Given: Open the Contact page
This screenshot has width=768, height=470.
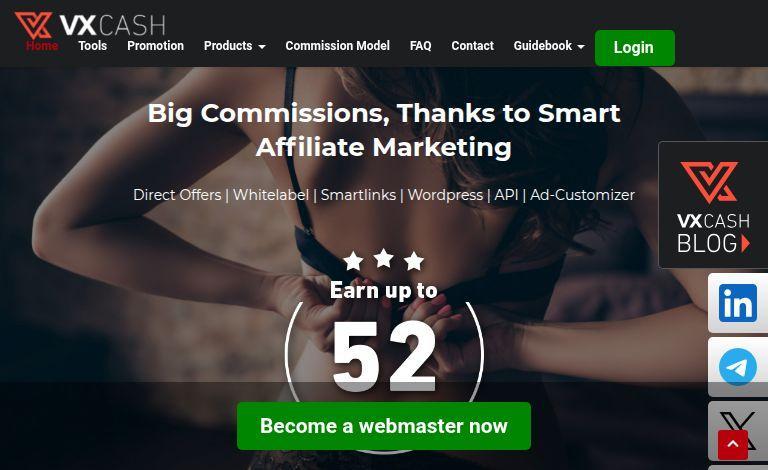Looking at the screenshot, I should (x=472, y=46).
